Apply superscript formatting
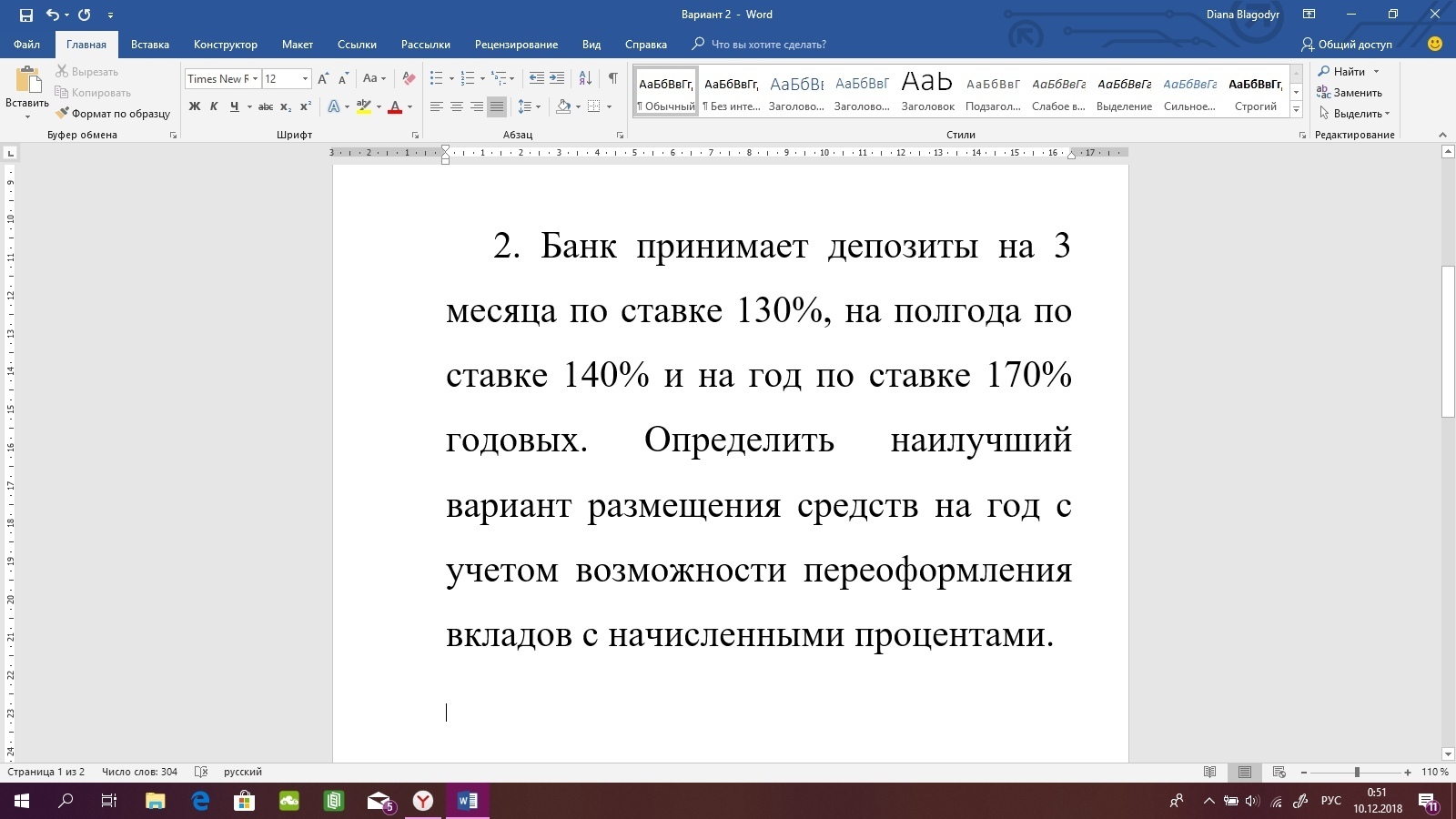The width and height of the screenshot is (1456, 819). coord(306,107)
